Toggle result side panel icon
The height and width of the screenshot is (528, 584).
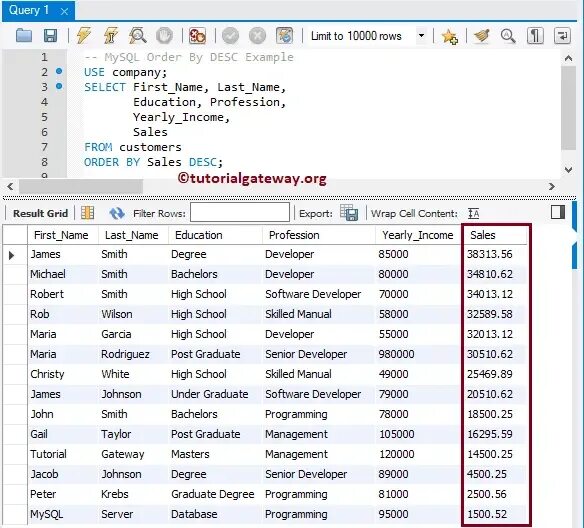pos(558,212)
